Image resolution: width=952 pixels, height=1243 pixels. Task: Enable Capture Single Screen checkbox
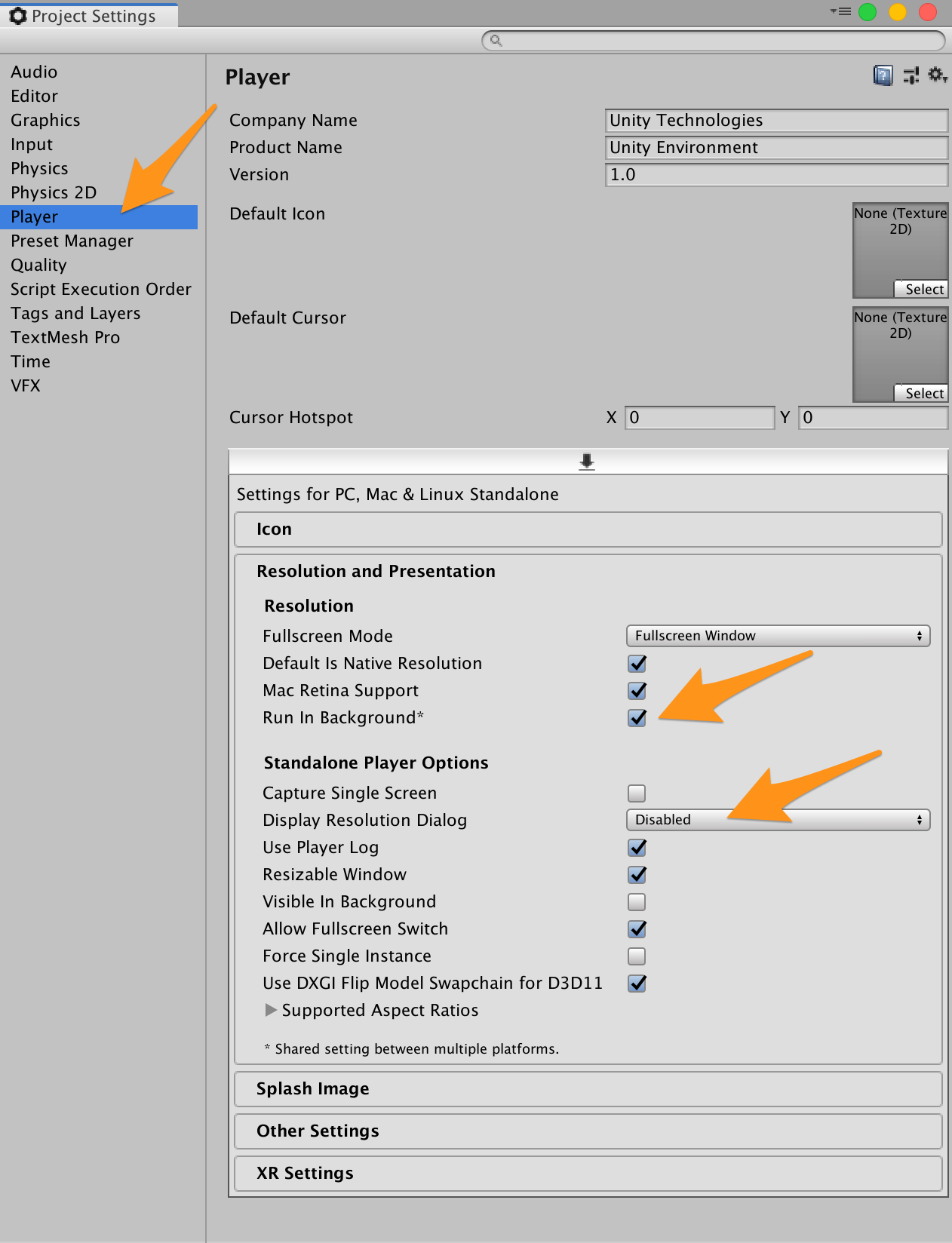coord(637,793)
